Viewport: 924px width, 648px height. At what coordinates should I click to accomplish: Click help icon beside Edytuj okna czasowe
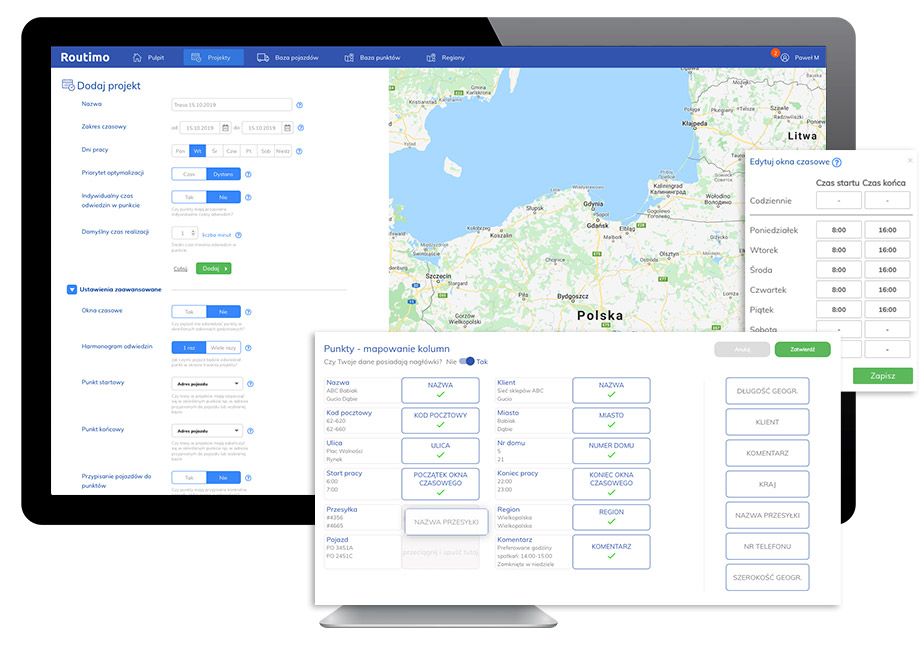pyautogui.click(x=837, y=163)
